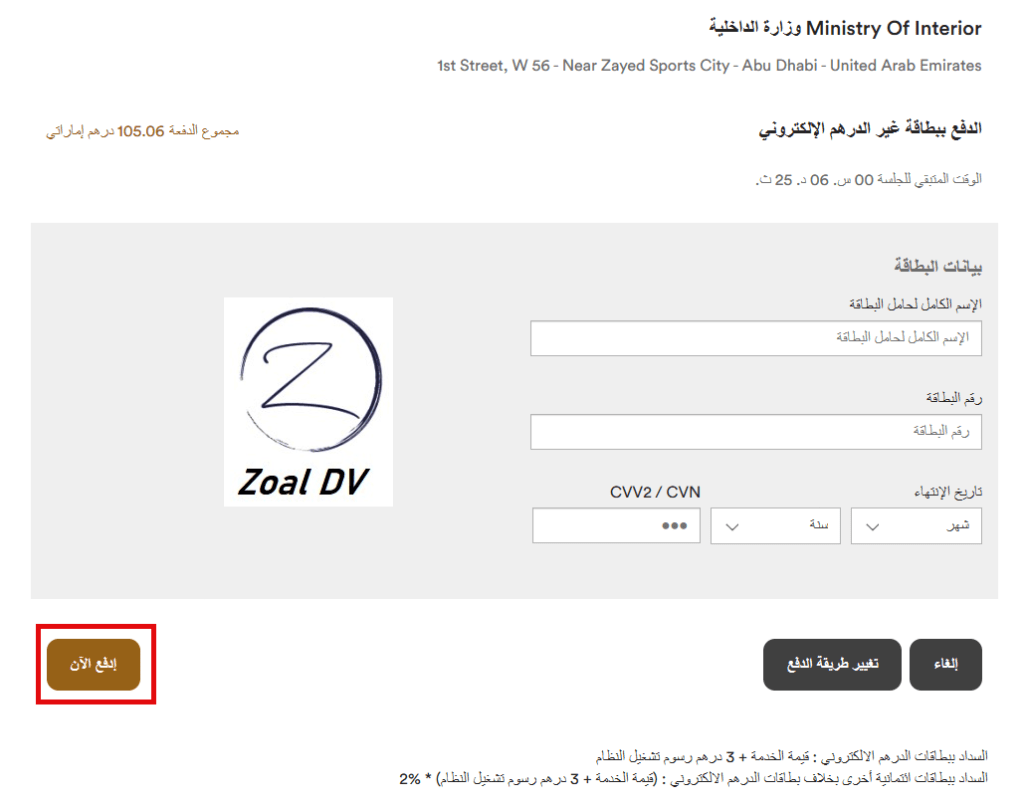This screenshot has width=1024, height=804.
Task: Click the 105.06 total payment amount text
Action: tap(142, 131)
